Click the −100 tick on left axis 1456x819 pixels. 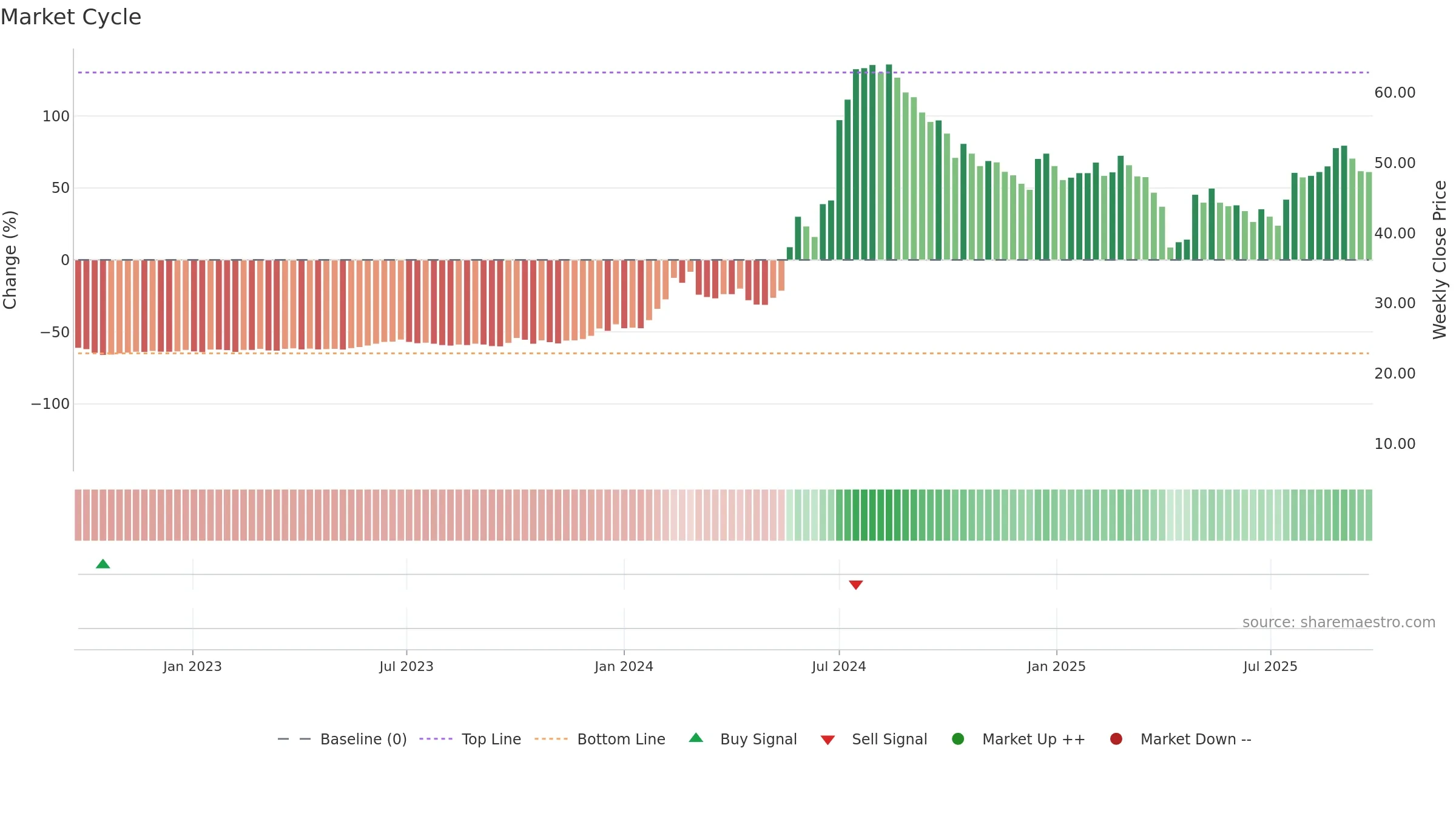coord(50,404)
